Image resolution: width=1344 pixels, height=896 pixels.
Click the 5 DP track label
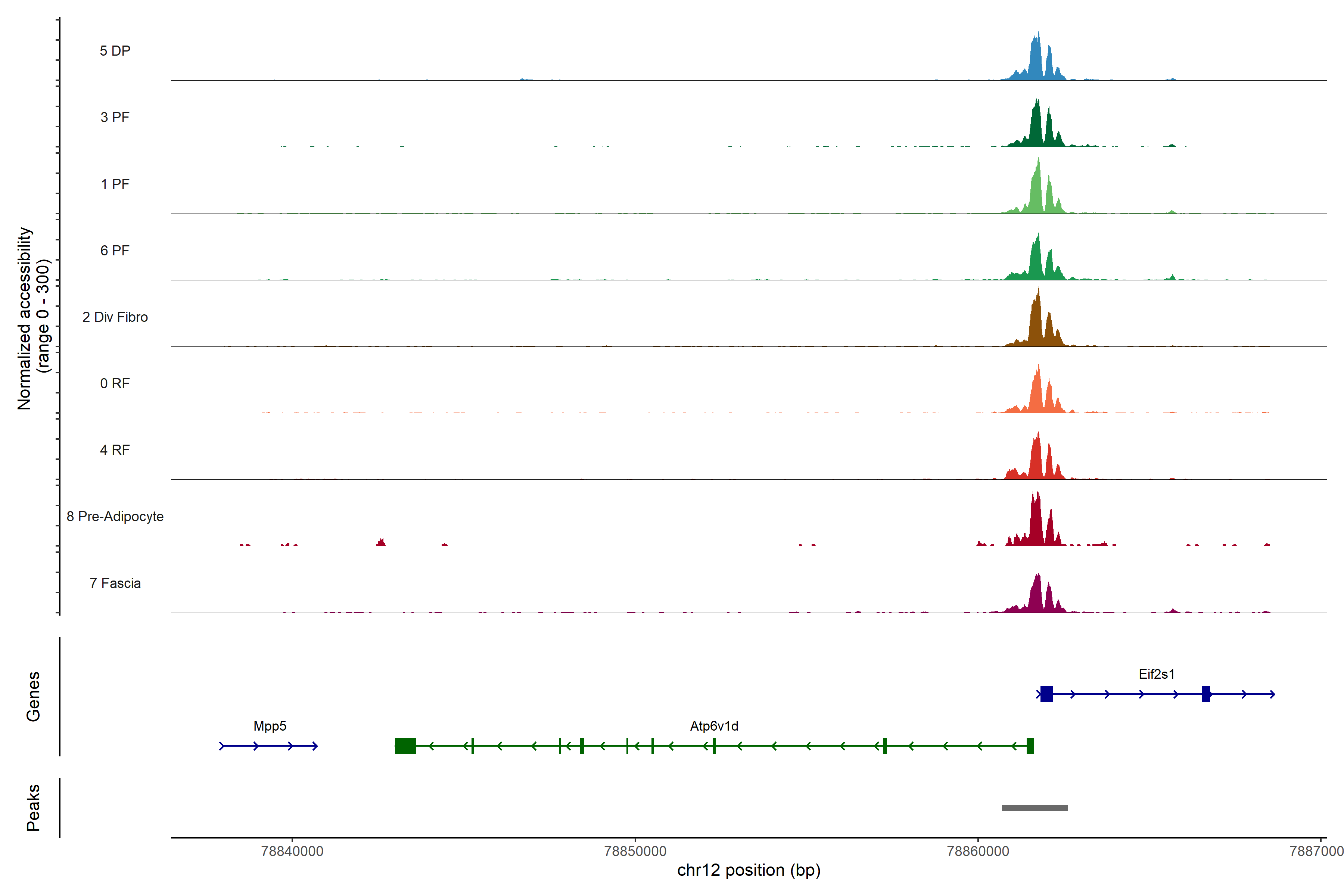pos(115,51)
